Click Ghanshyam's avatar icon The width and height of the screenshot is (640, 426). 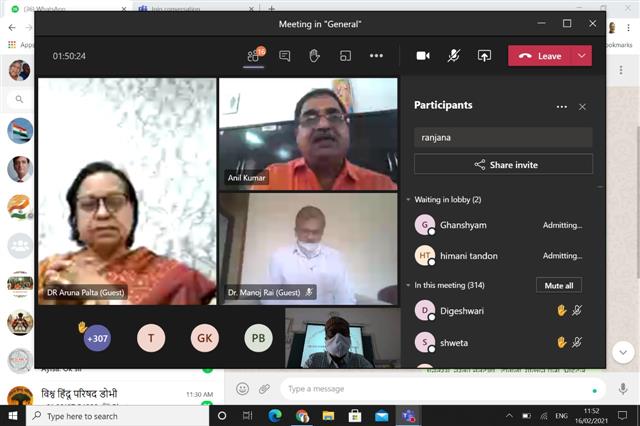[425, 224]
